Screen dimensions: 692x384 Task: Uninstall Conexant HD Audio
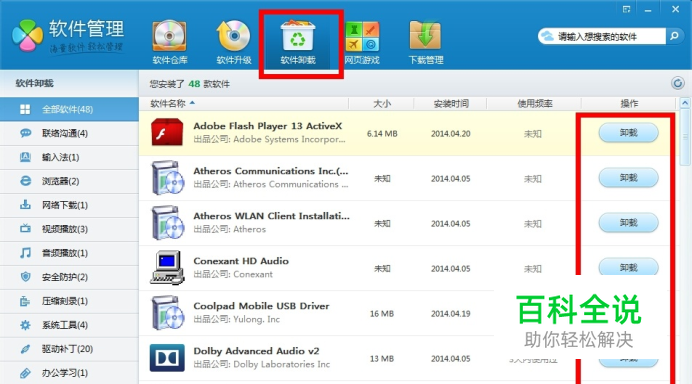coord(628,267)
